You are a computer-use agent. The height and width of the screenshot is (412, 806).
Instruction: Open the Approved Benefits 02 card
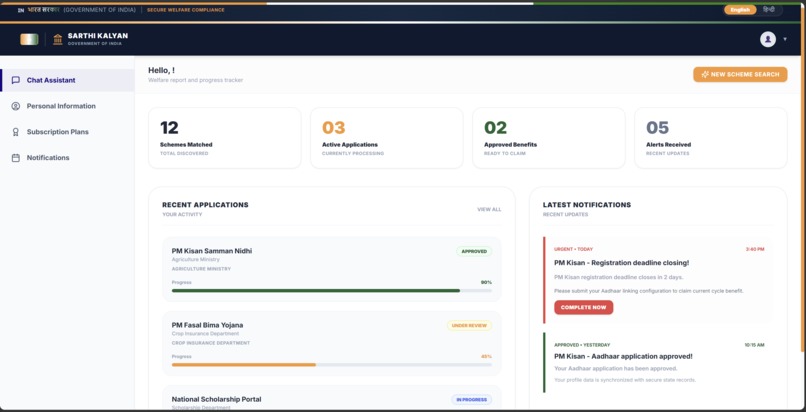coord(548,138)
